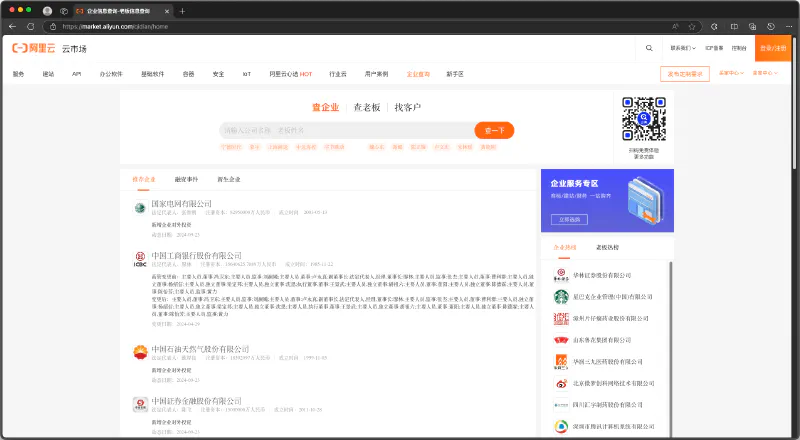Open the 基础软件 navigation menu
This screenshot has width=800, height=440.
[153, 74]
